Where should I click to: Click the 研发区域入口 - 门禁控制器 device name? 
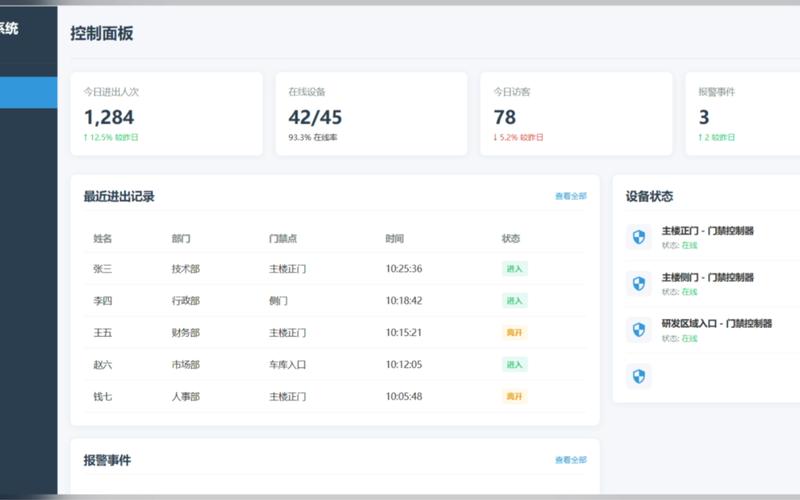pyautogui.click(x=717, y=323)
